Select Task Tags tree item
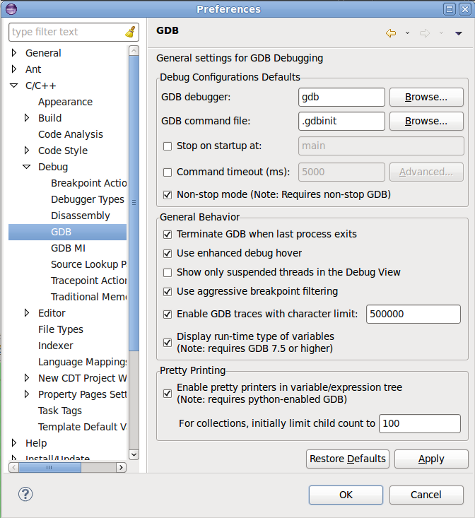The image size is (475, 518). (60, 410)
